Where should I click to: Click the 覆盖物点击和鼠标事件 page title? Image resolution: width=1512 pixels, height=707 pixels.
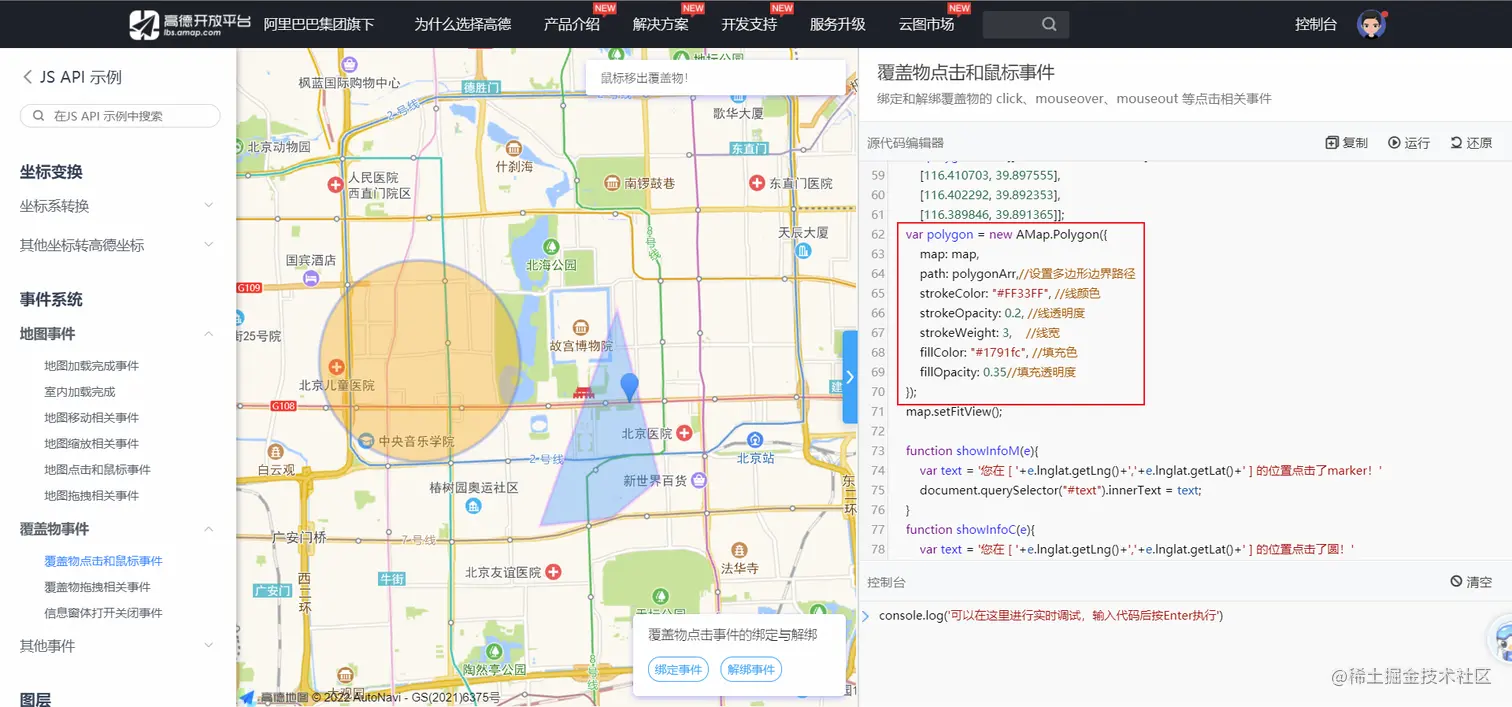(x=965, y=73)
